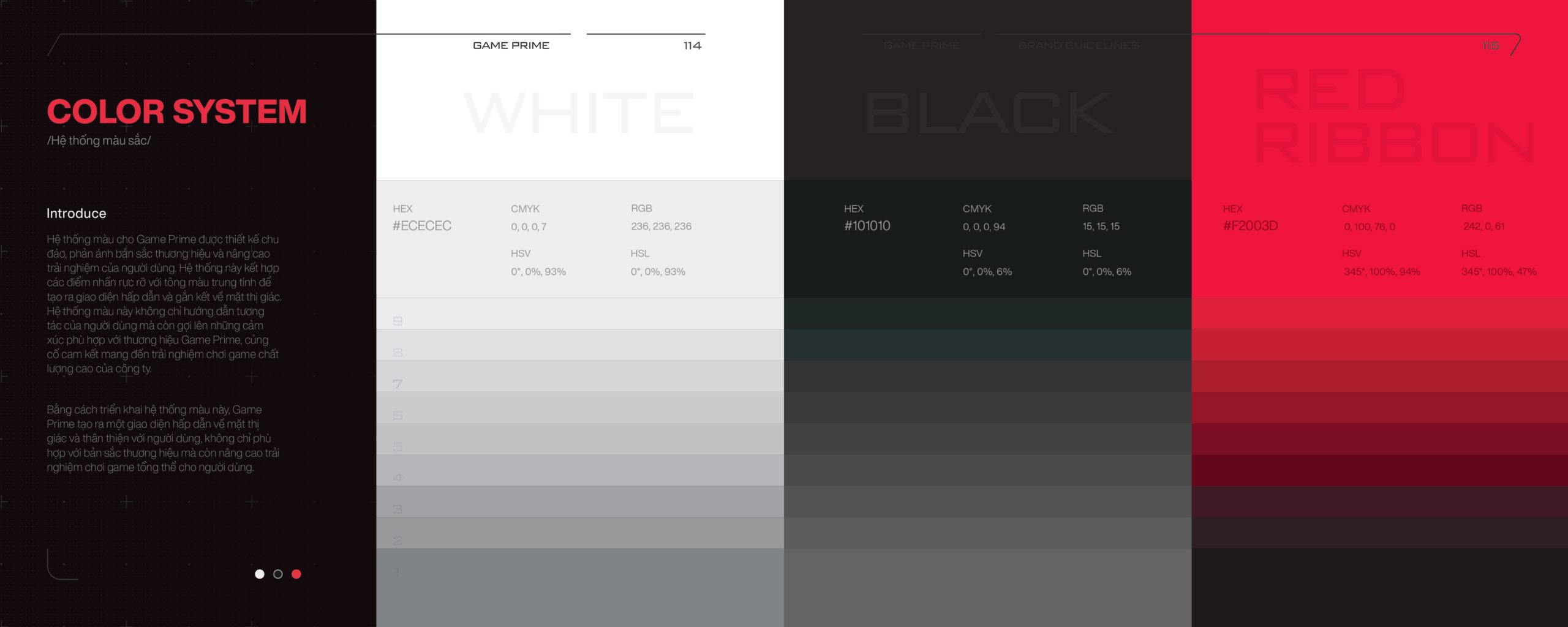Click the HSL label in the Black panel
Viewport: 1568px width, 627px height.
(x=1091, y=253)
